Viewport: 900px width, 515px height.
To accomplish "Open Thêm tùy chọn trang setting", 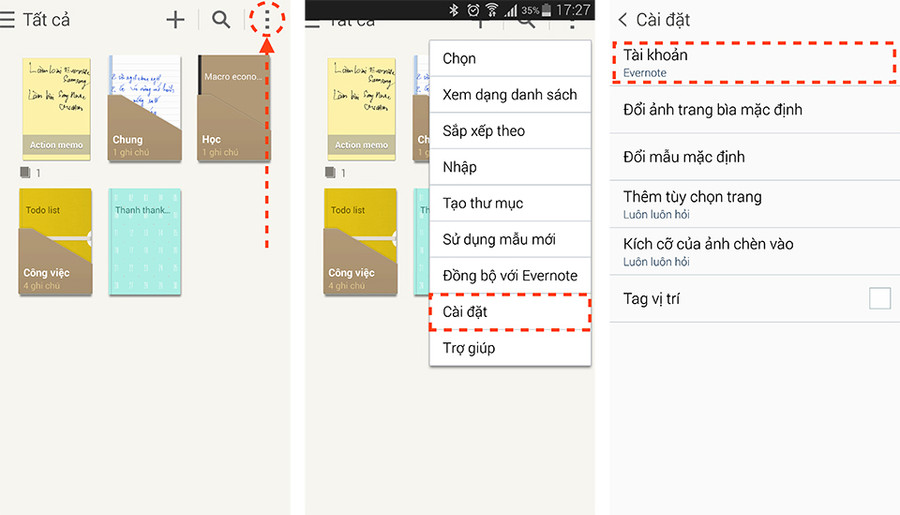I will 754,204.
